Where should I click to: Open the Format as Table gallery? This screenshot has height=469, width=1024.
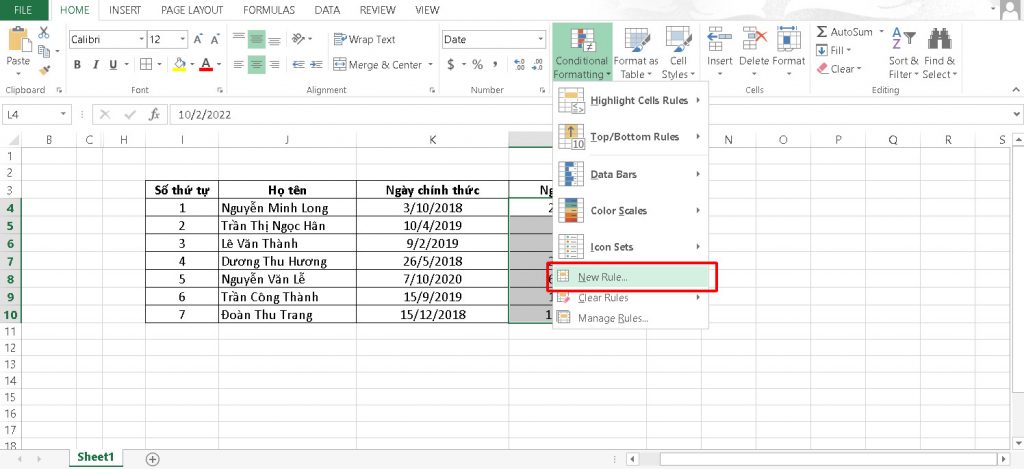[636, 53]
